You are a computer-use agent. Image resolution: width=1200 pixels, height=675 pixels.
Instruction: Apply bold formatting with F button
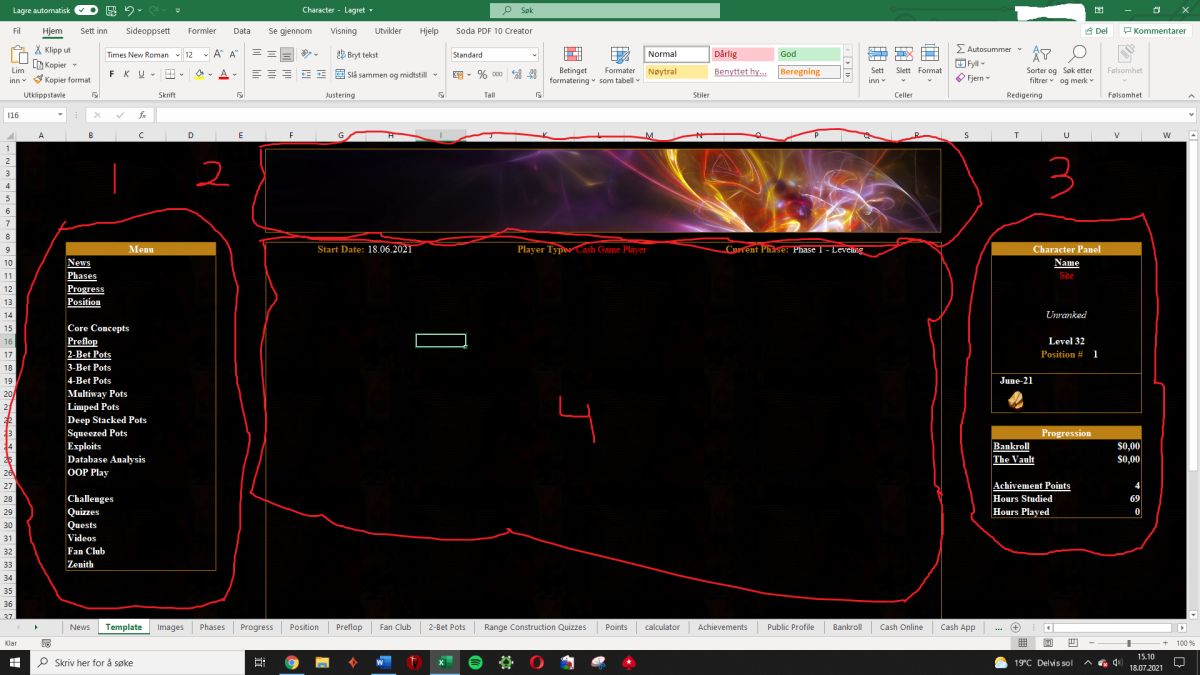click(112, 74)
